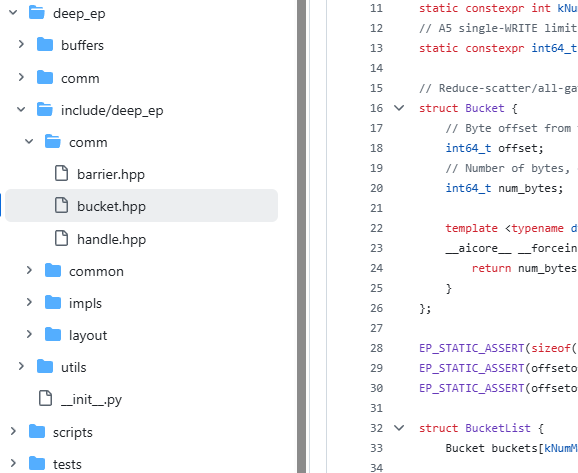Click the 'struct BucketList {' code text
The width and height of the screenshot is (578, 473).
[481, 428]
